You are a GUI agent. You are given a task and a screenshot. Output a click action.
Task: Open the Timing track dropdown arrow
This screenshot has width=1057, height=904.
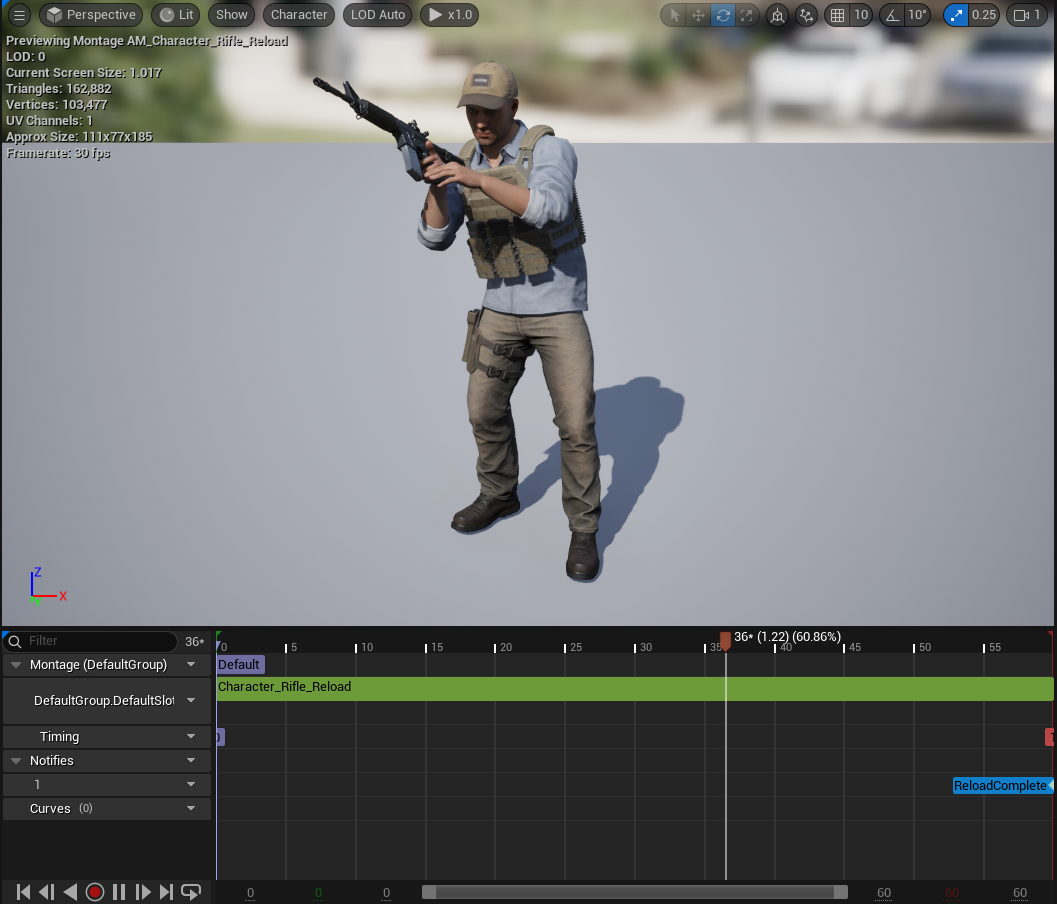click(191, 737)
